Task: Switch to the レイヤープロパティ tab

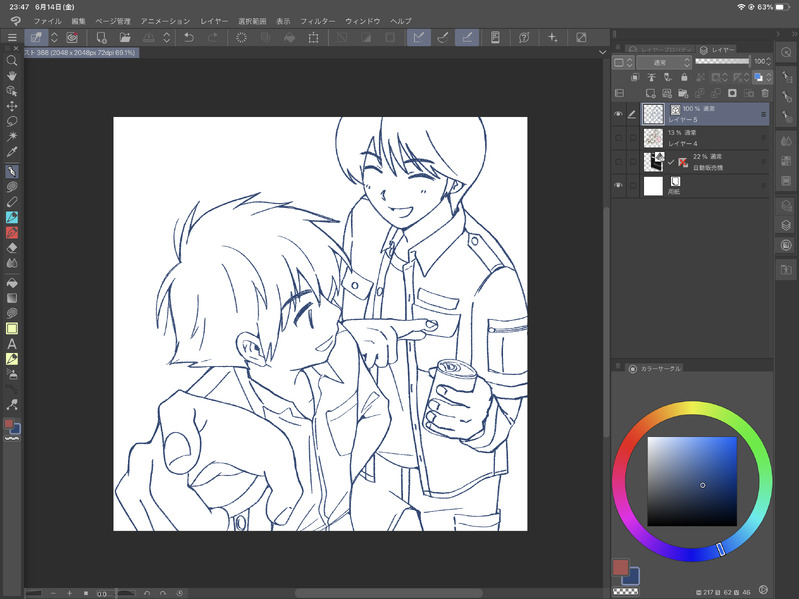Action: (660, 49)
